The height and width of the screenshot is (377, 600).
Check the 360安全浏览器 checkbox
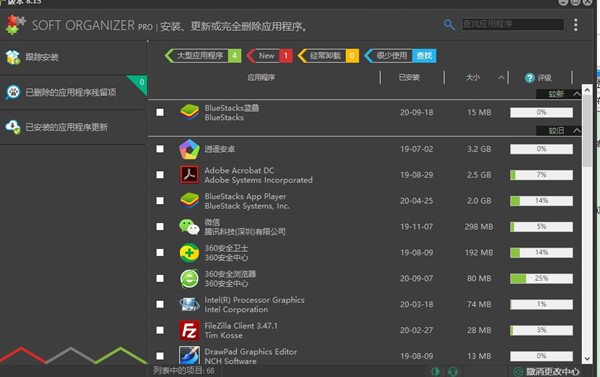coord(160,278)
